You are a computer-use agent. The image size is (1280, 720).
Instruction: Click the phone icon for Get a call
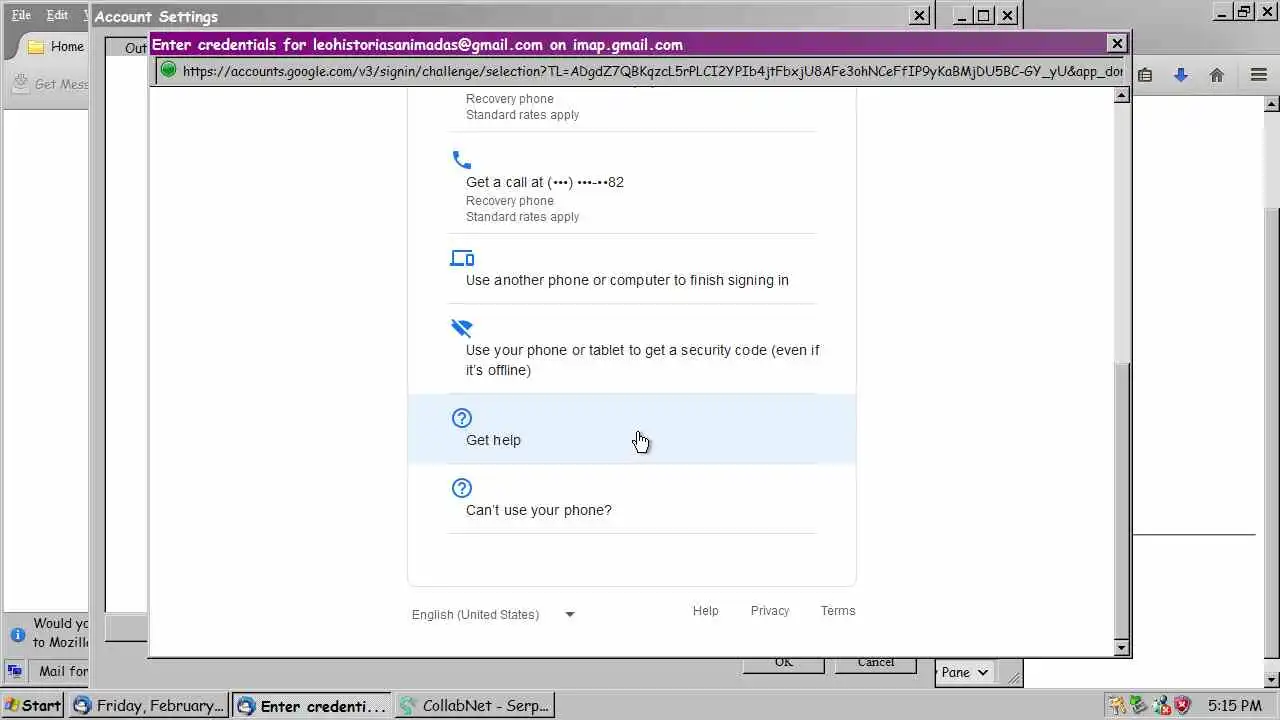click(x=461, y=160)
